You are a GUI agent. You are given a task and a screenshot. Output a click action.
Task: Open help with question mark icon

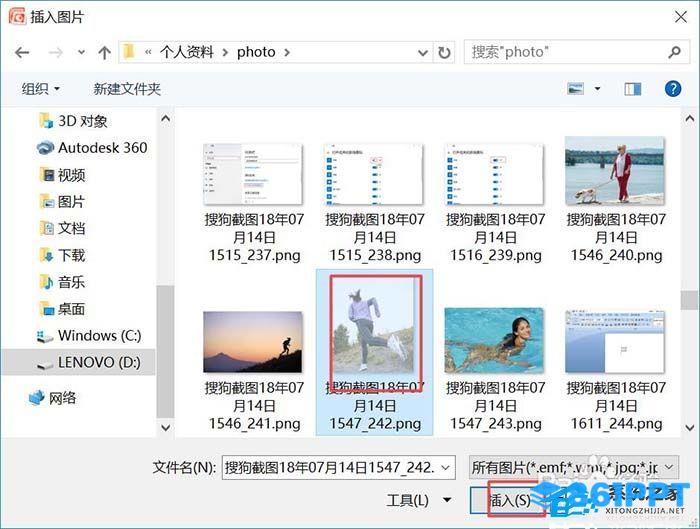click(673, 88)
